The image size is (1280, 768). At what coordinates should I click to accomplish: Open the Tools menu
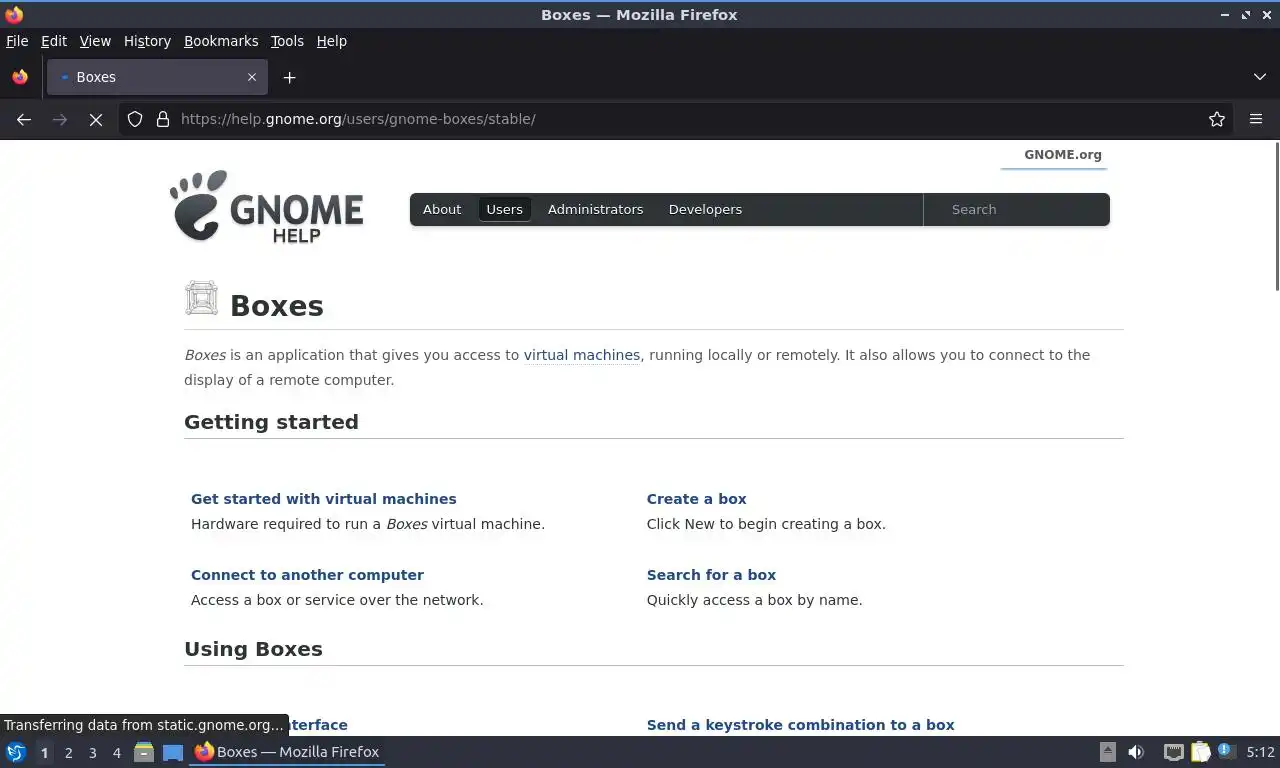[287, 41]
